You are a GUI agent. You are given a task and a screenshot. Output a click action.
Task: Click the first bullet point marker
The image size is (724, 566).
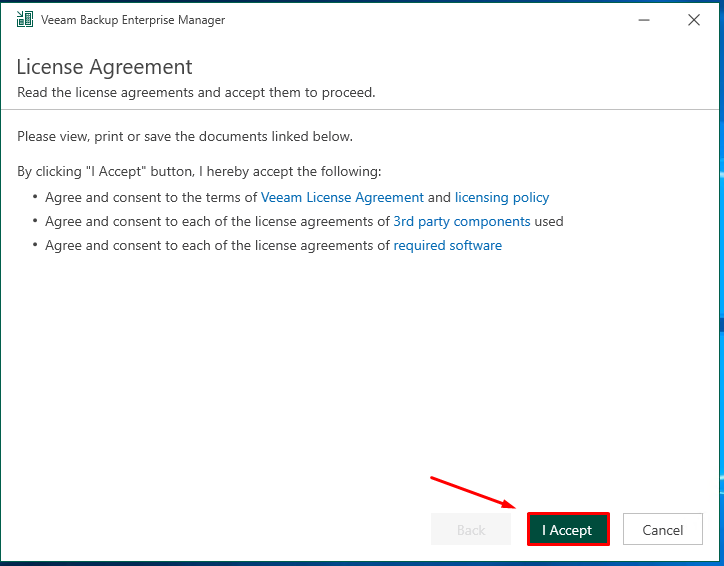[35, 198]
